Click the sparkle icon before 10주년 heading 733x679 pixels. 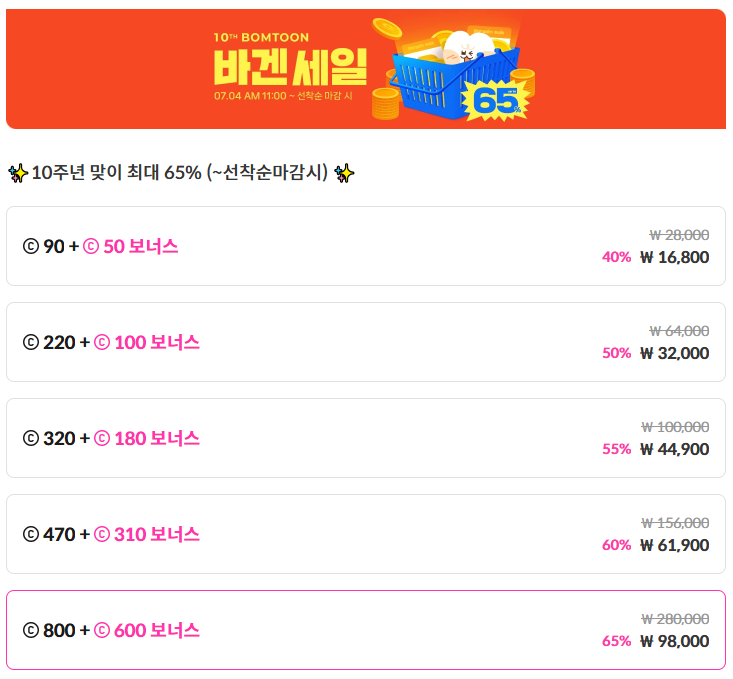pyautogui.click(x=18, y=173)
